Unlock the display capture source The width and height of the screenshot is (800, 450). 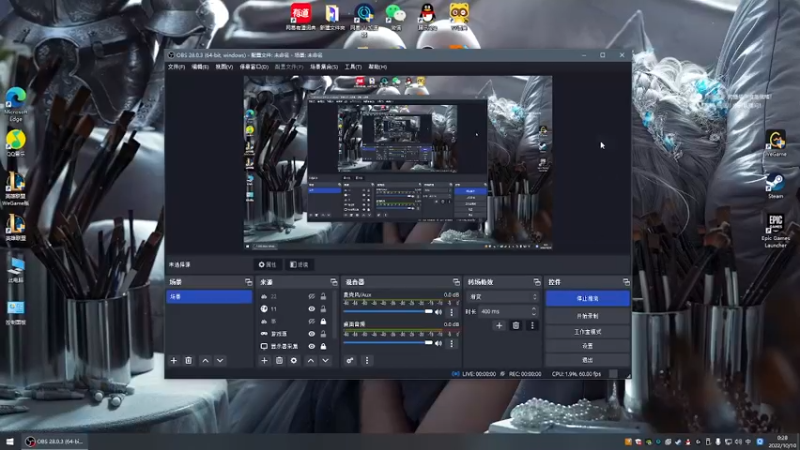tap(323, 346)
